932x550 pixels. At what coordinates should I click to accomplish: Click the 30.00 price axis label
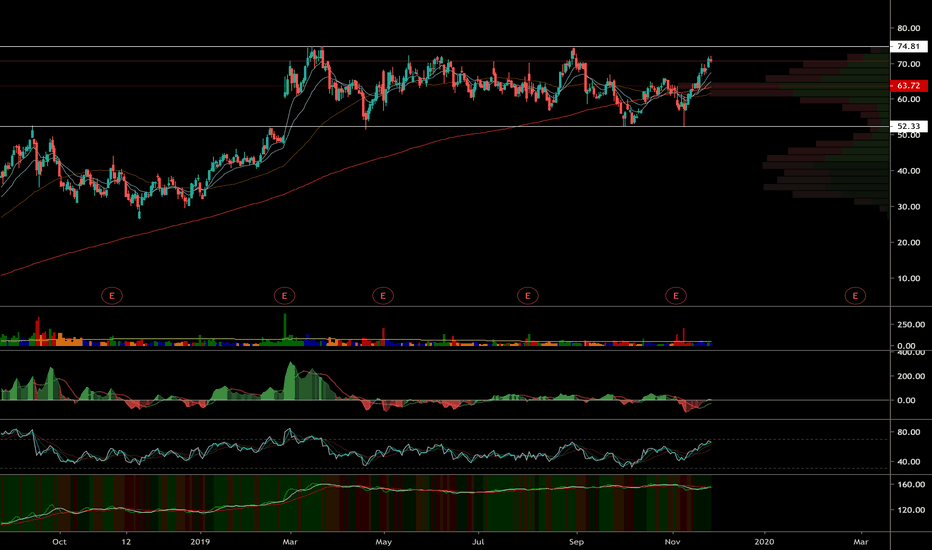pyautogui.click(x=909, y=207)
